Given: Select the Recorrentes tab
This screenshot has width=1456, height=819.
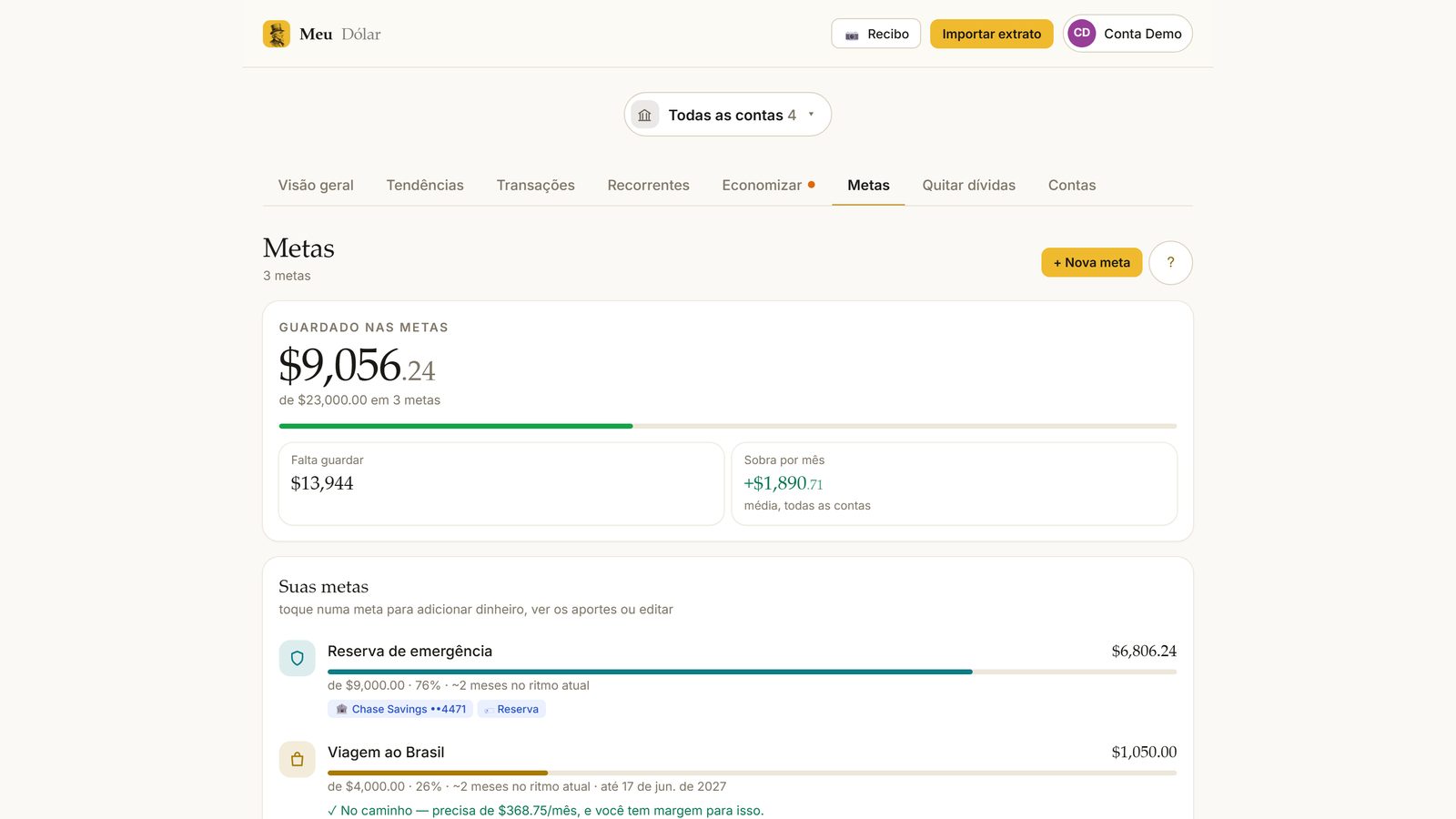Looking at the screenshot, I should point(648,185).
